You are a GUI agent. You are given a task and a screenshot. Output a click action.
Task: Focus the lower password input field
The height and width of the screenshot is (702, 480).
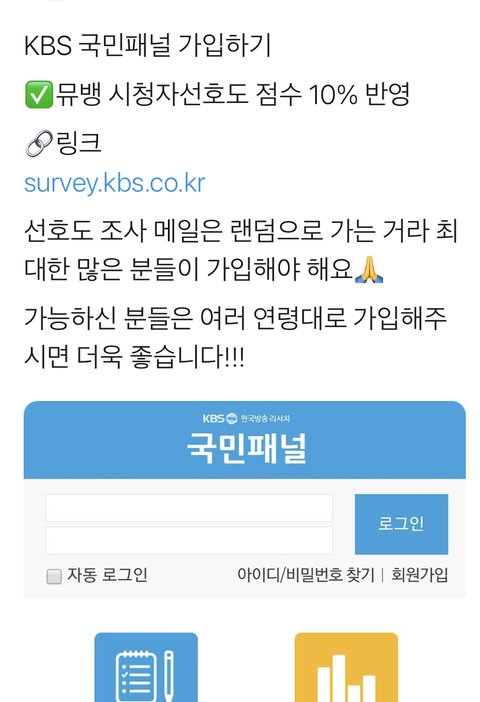click(x=189, y=540)
